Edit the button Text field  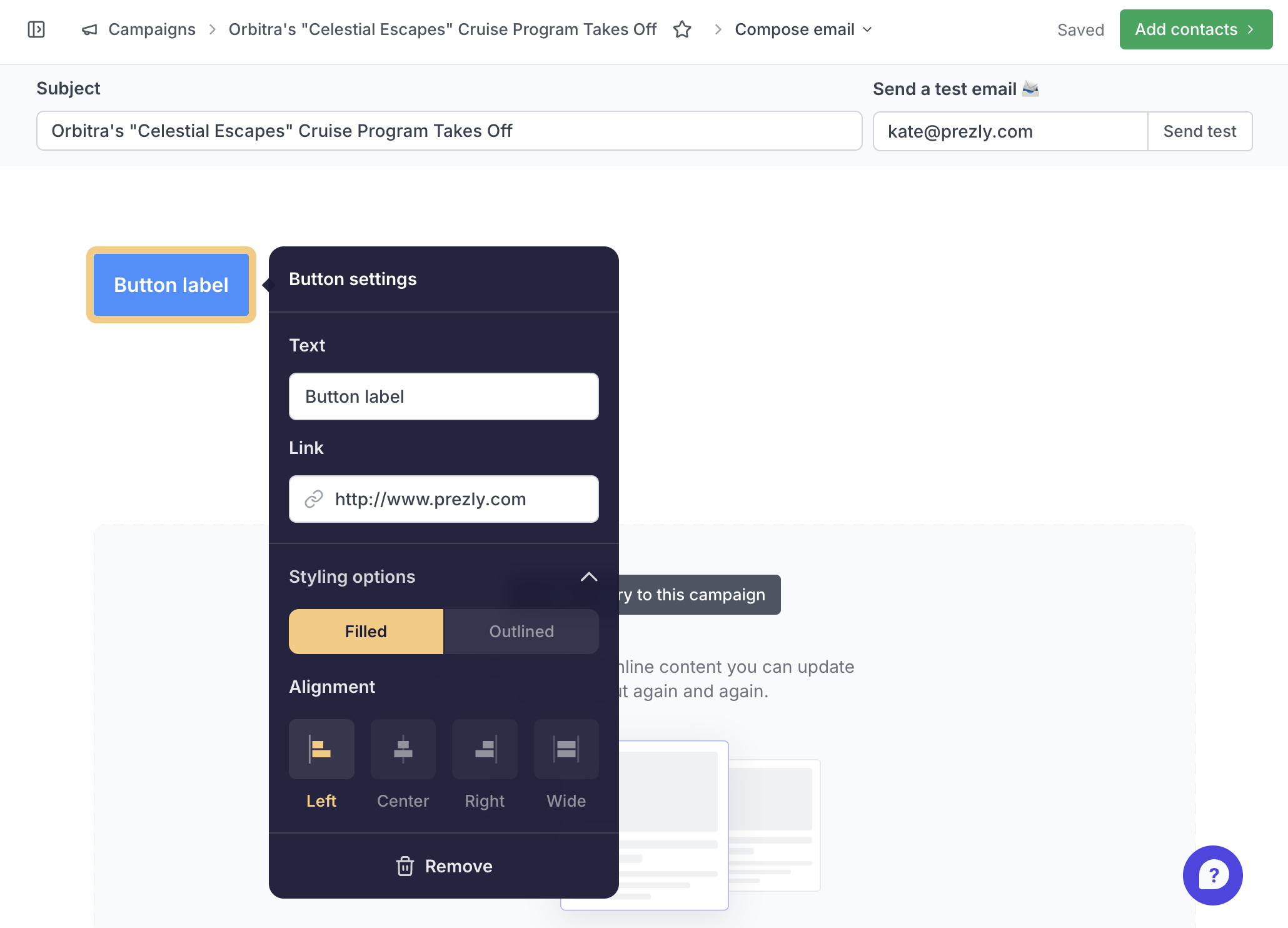444,396
